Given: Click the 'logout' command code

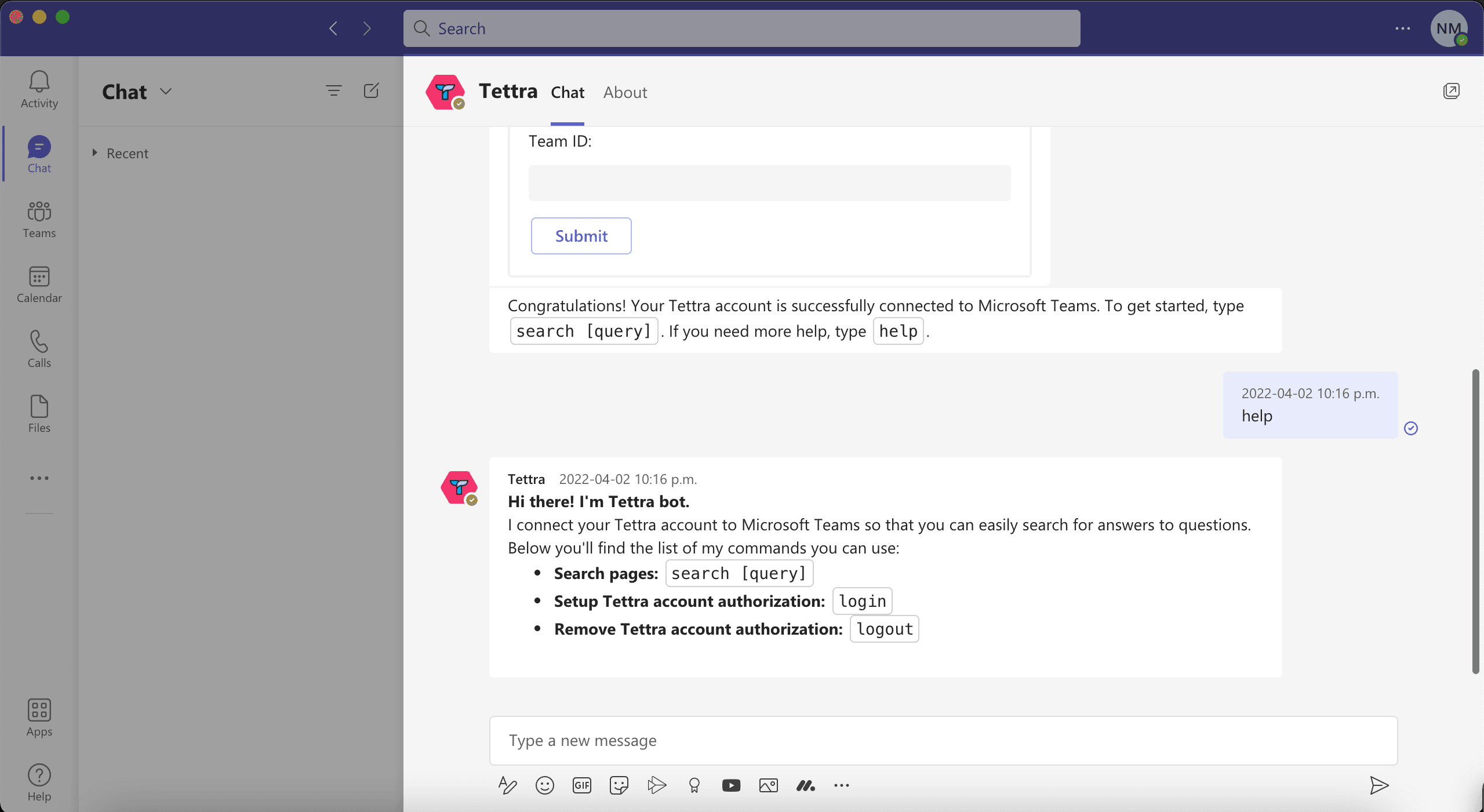Looking at the screenshot, I should pos(884,629).
